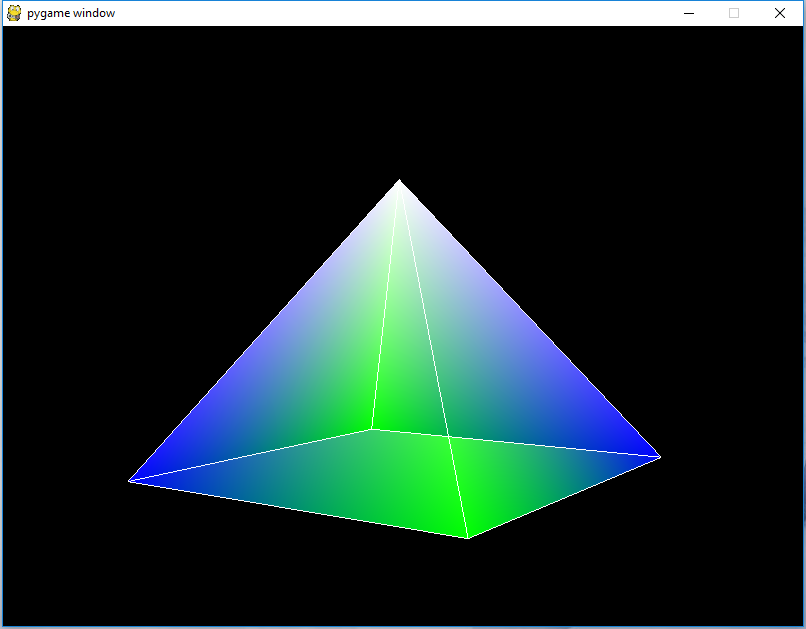
Task: Click the left bottom corner vertex
Action: 131,481
